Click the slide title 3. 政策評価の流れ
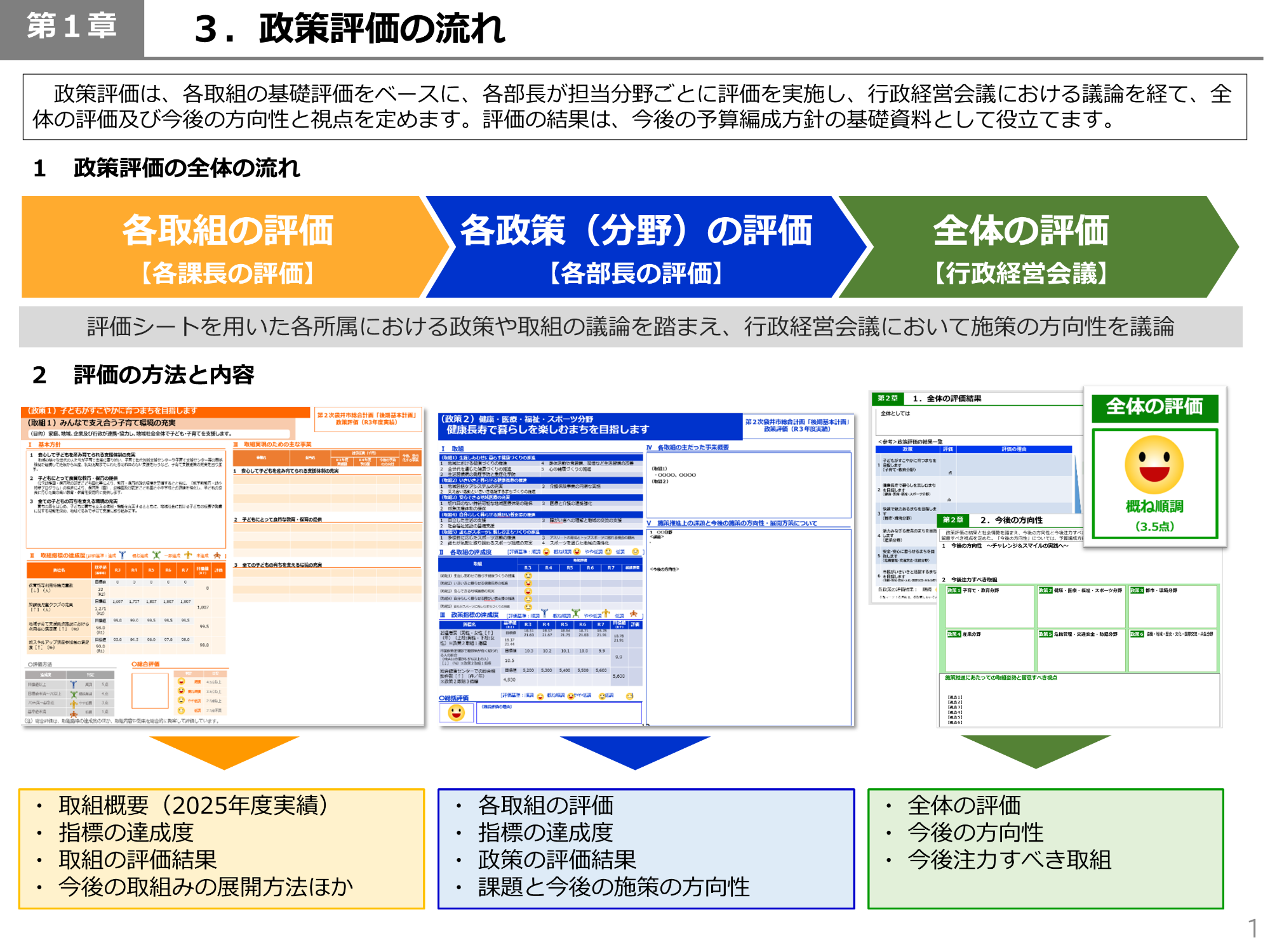The height and width of the screenshot is (952, 1270). 350,29
